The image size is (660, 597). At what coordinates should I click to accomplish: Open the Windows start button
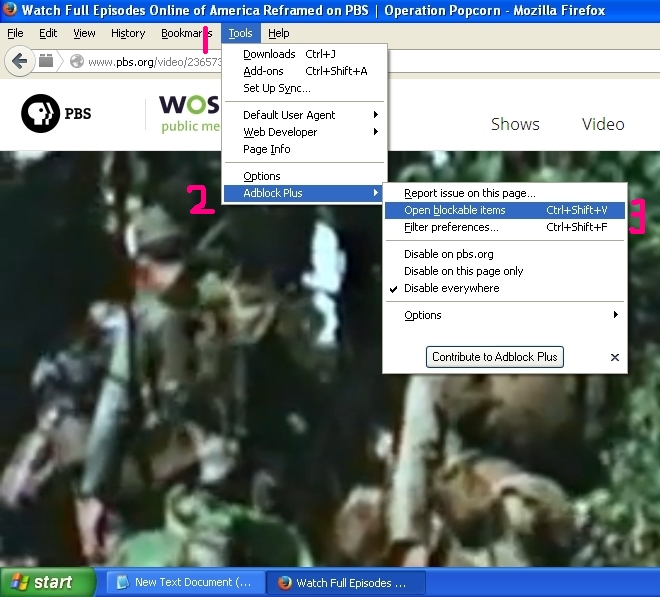48,582
